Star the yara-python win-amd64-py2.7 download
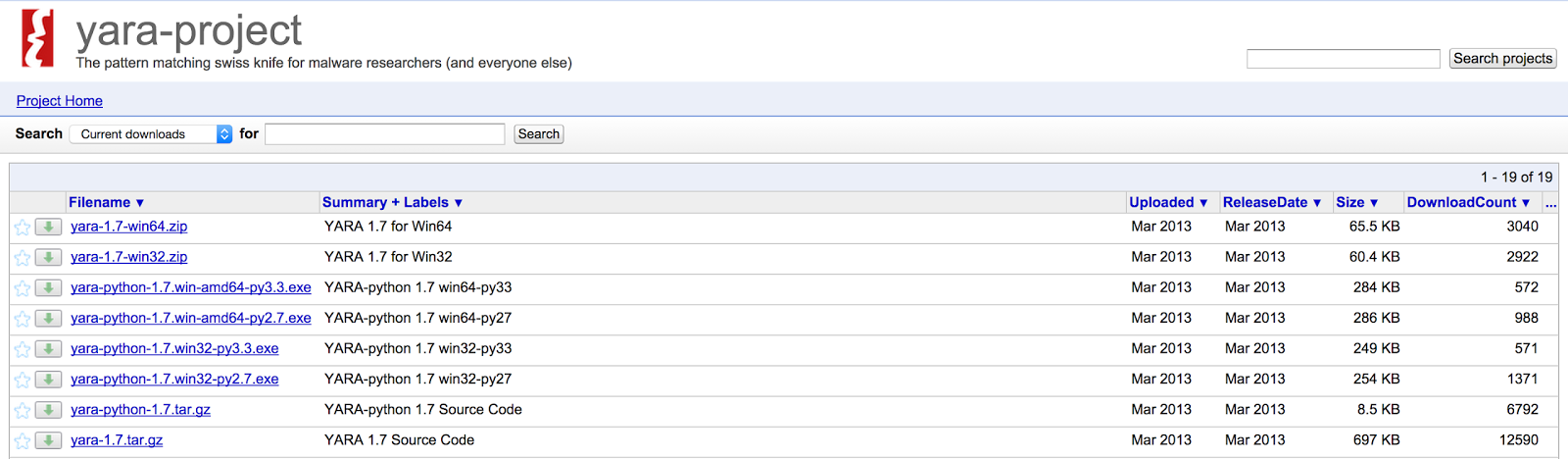 click(23, 319)
